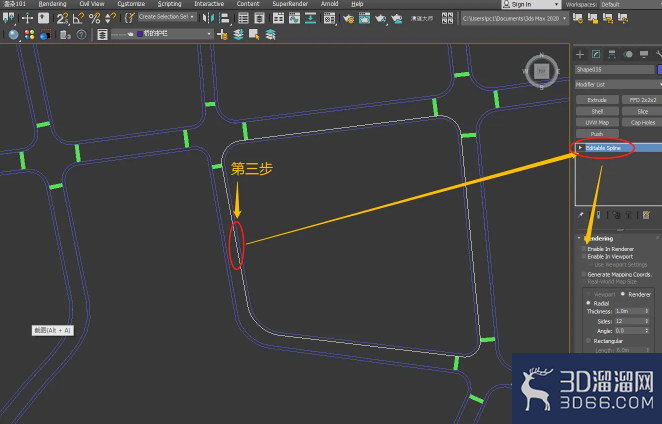Enable In Renderer checkbox
Image resolution: width=662 pixels, height=424 pixels.
point(584,249)
